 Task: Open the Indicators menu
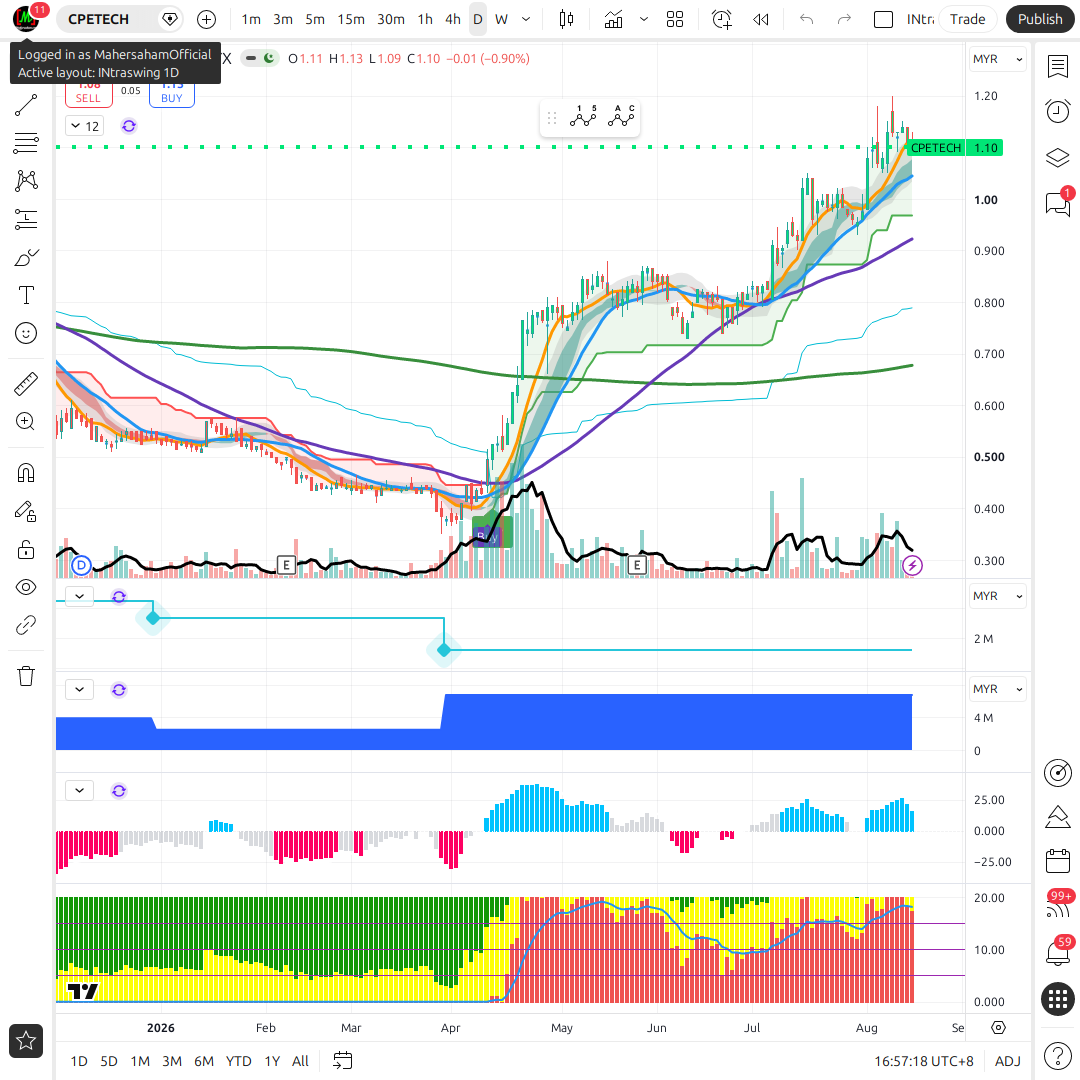click(613, 19)
